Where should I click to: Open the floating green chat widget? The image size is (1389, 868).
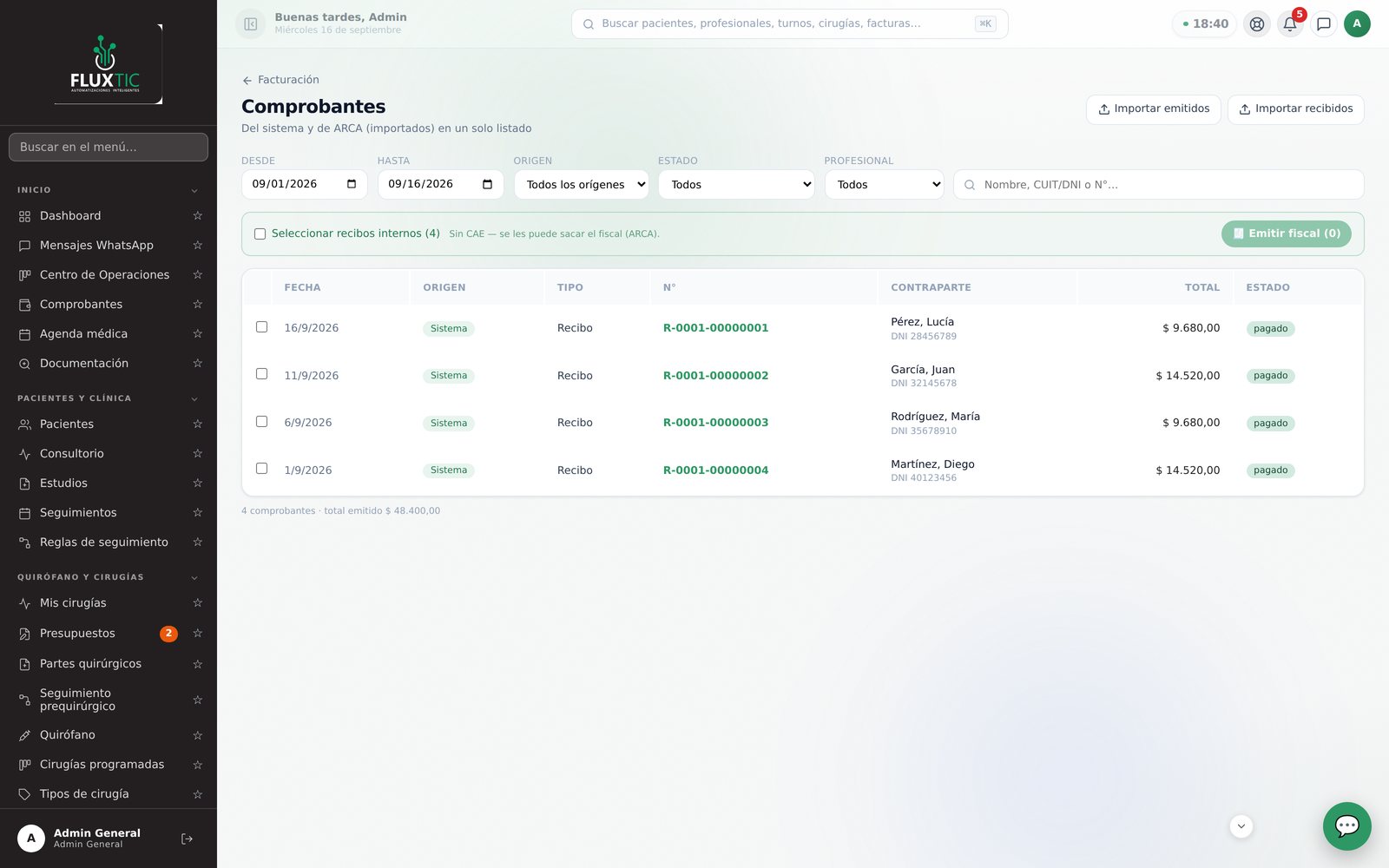(1347, 826)
